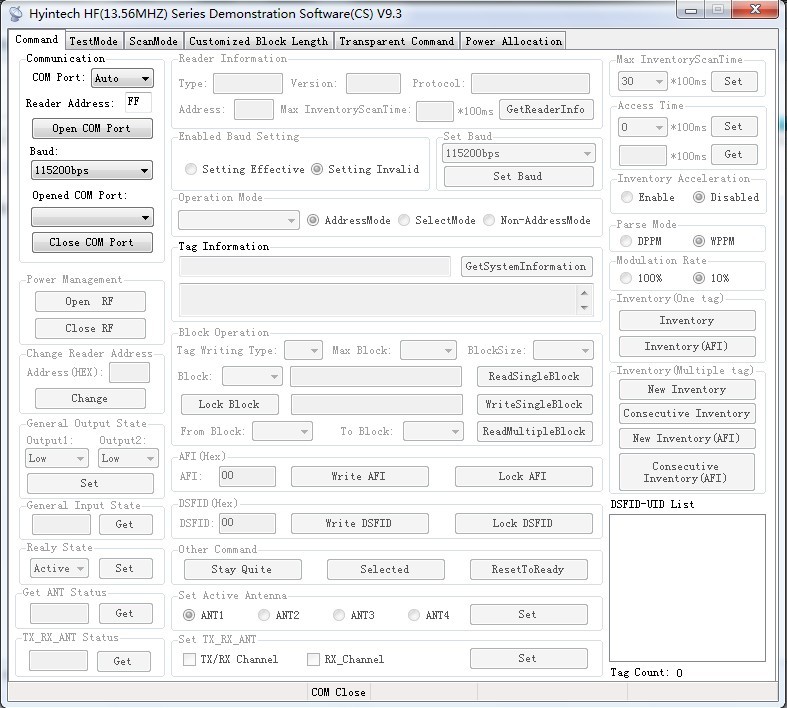Image resolution: width=787 pixels, height=708 pixels.
Task: Click Open COM Port button
Action: (x=92, y=128)
